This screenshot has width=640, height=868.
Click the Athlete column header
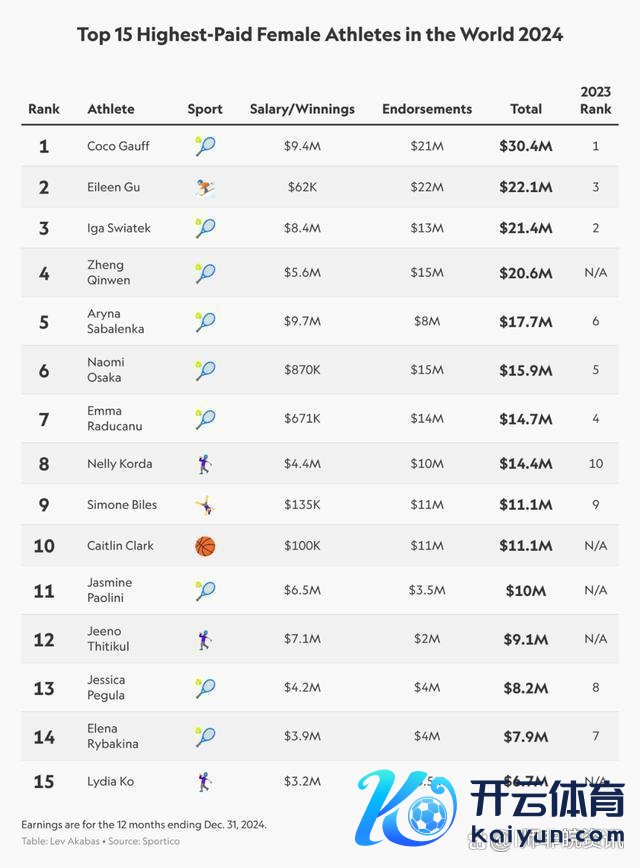[x=110, y=109]
